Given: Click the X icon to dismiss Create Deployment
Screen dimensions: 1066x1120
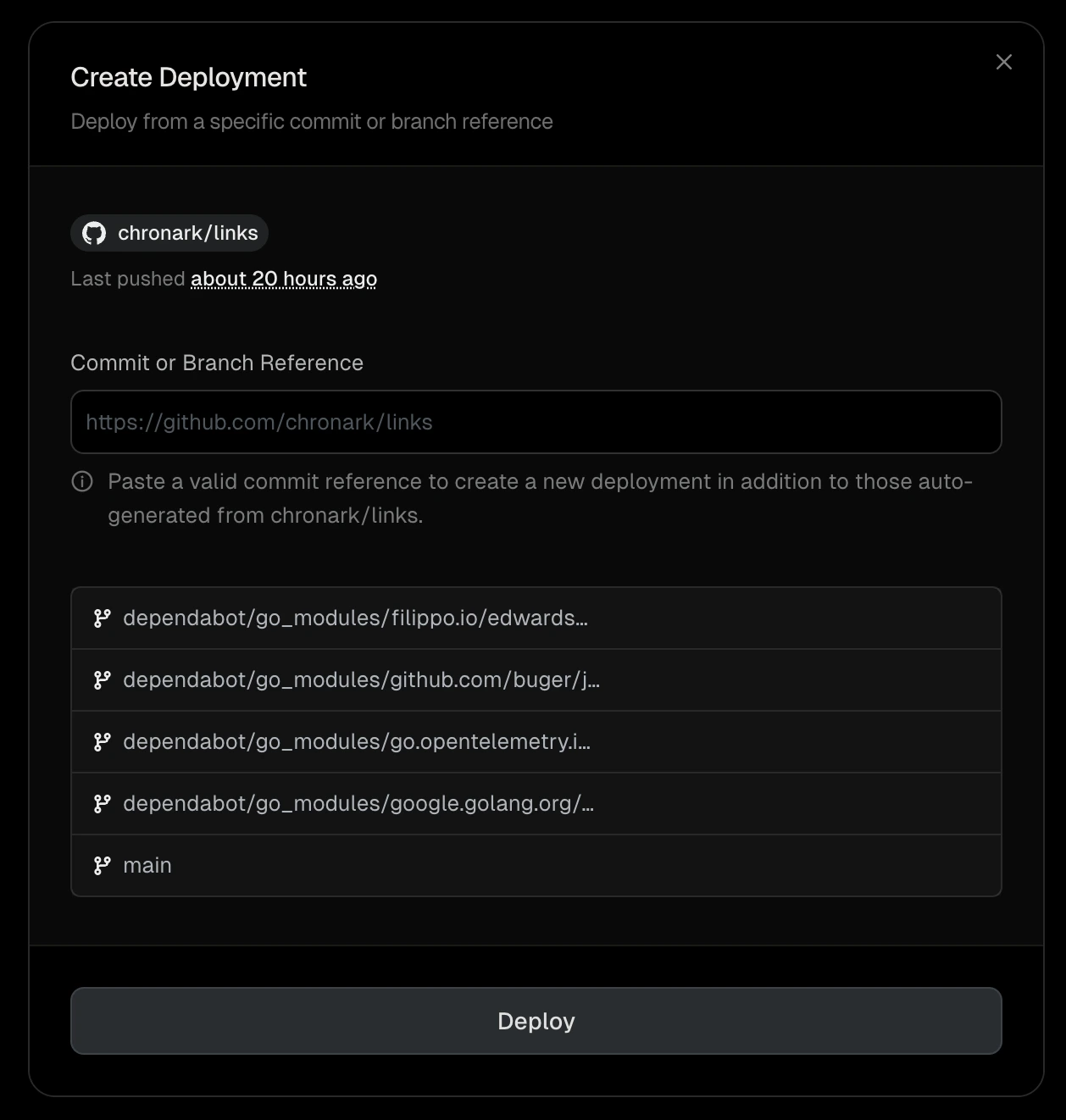Looking at the screenshot, I should [1003, 62].
